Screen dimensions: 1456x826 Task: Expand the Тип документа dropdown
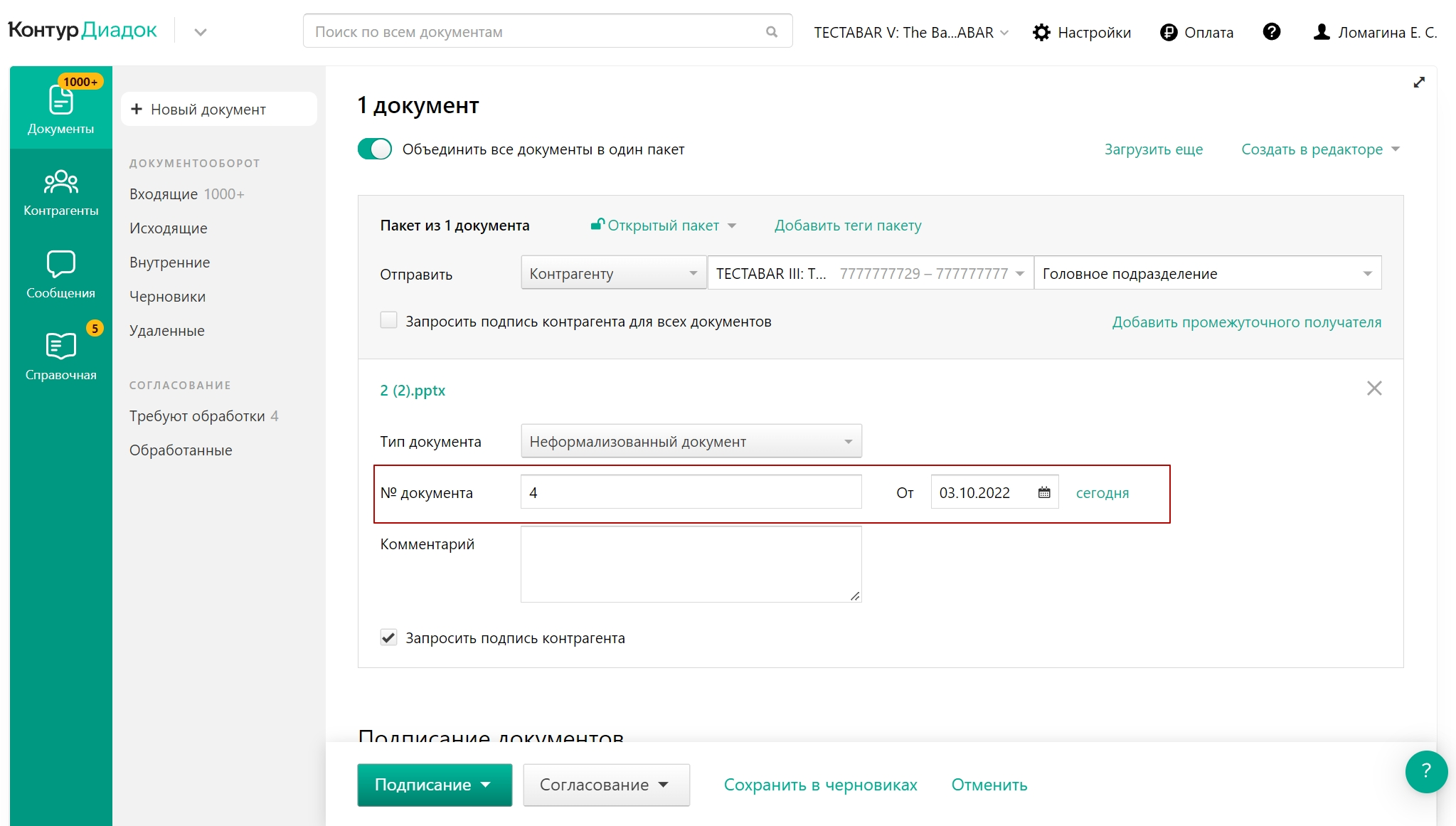pyautogui.click(x=691, y=442)
